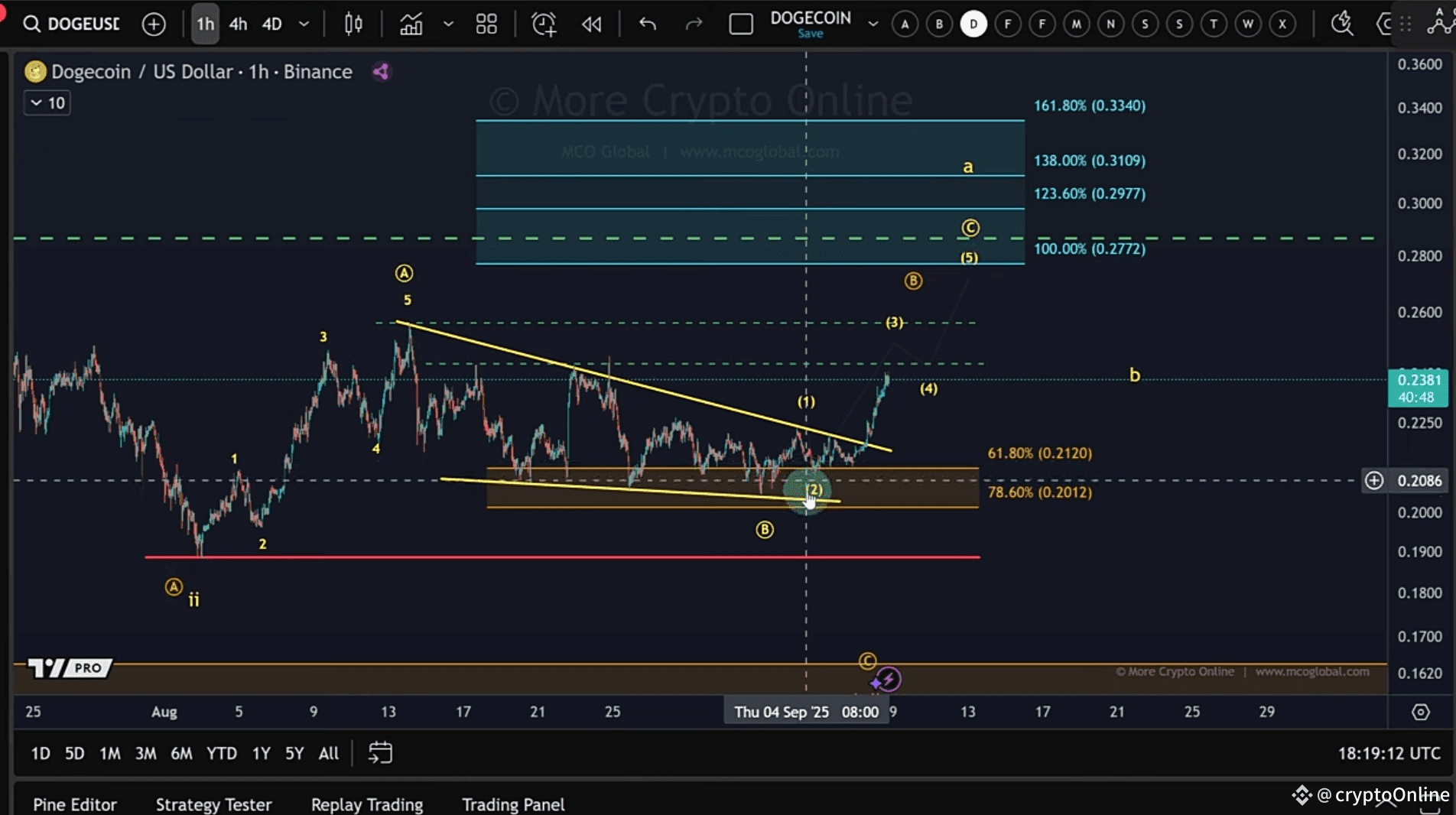Set the range to 5D

[x=74, y=753]
